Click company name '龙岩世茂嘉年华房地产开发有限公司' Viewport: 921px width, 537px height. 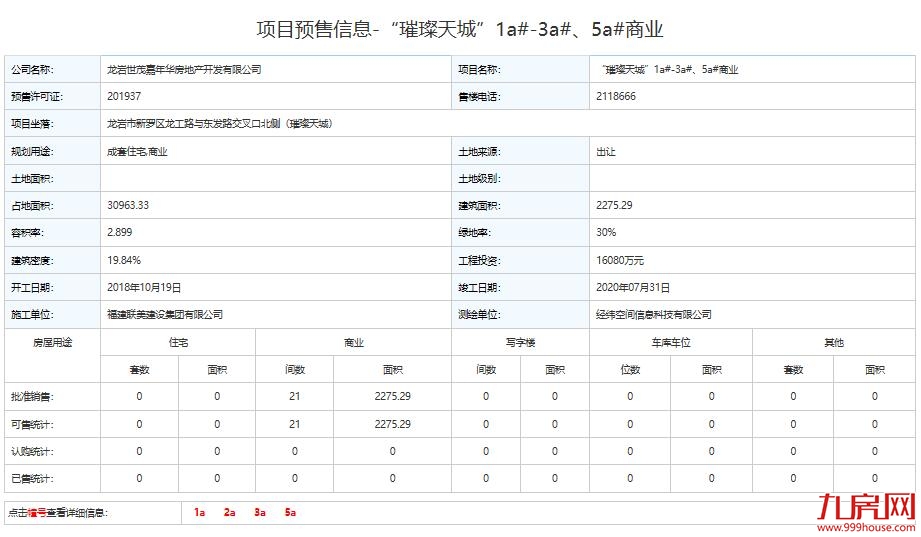click(x=184, y=69)
